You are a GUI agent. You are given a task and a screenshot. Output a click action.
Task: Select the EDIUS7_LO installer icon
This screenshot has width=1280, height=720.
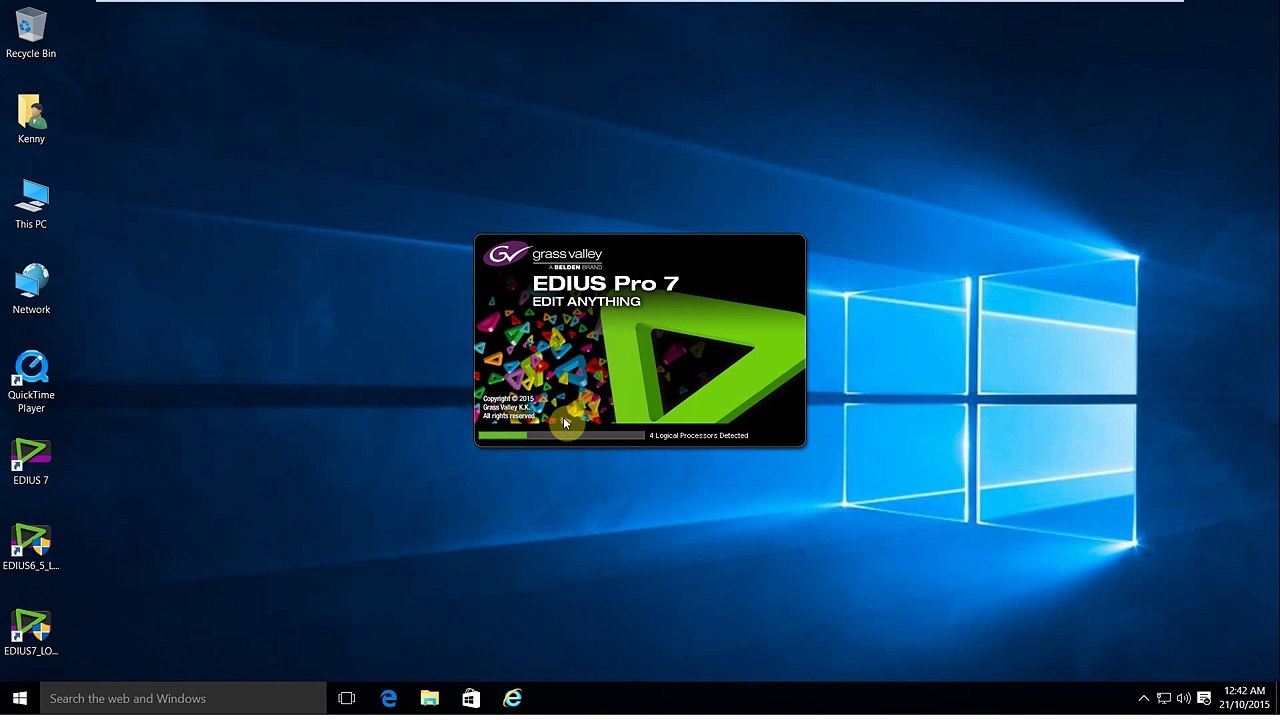[31, 633]
